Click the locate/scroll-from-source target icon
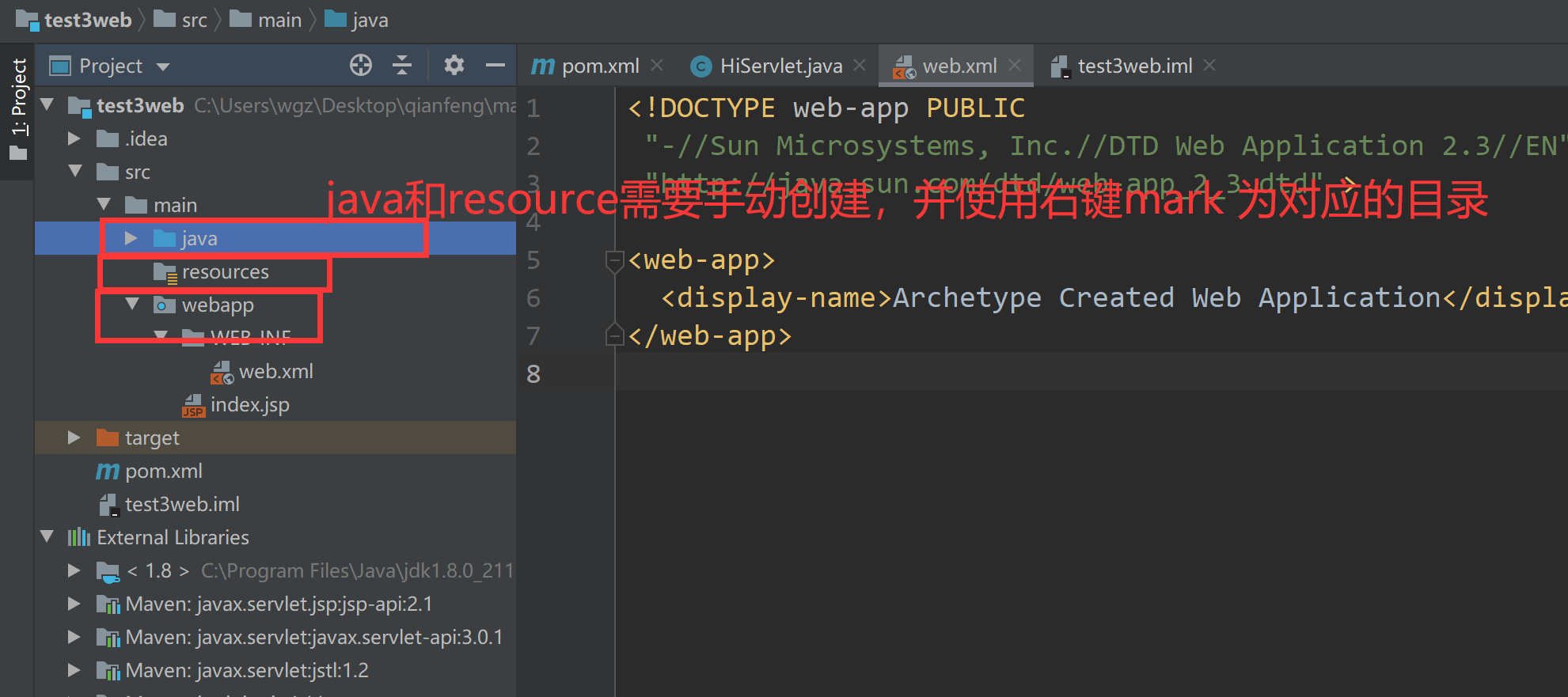 pos(361,65)
